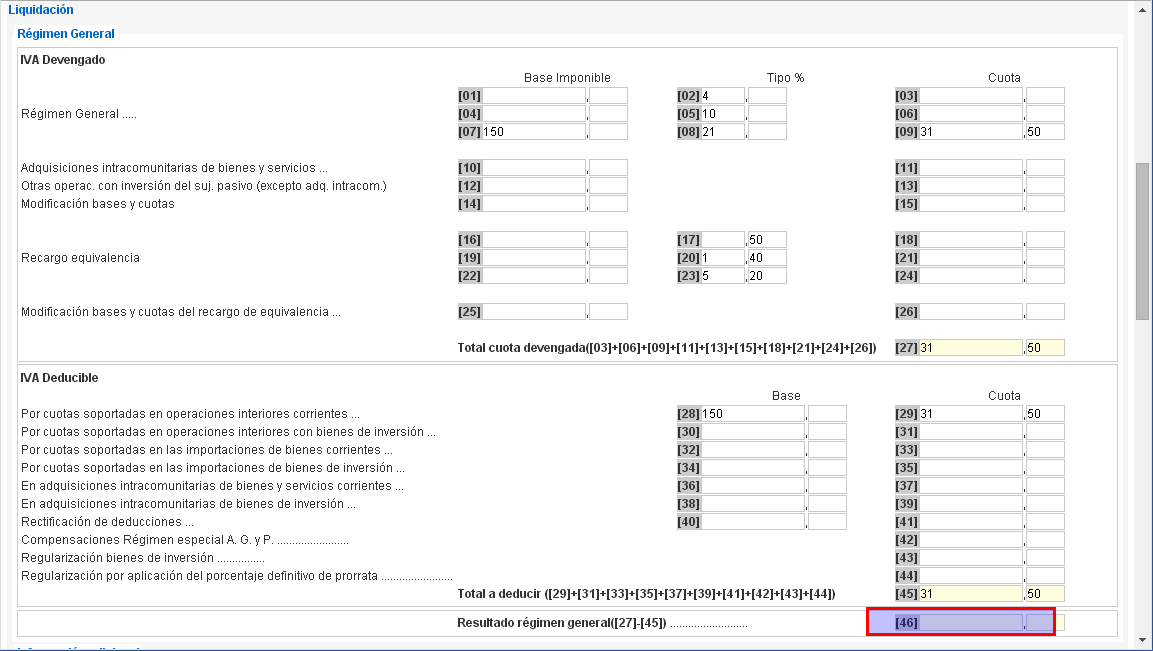Click scrollbar up arrow at top
1153x651 pixels.
tap(1143, 11)
